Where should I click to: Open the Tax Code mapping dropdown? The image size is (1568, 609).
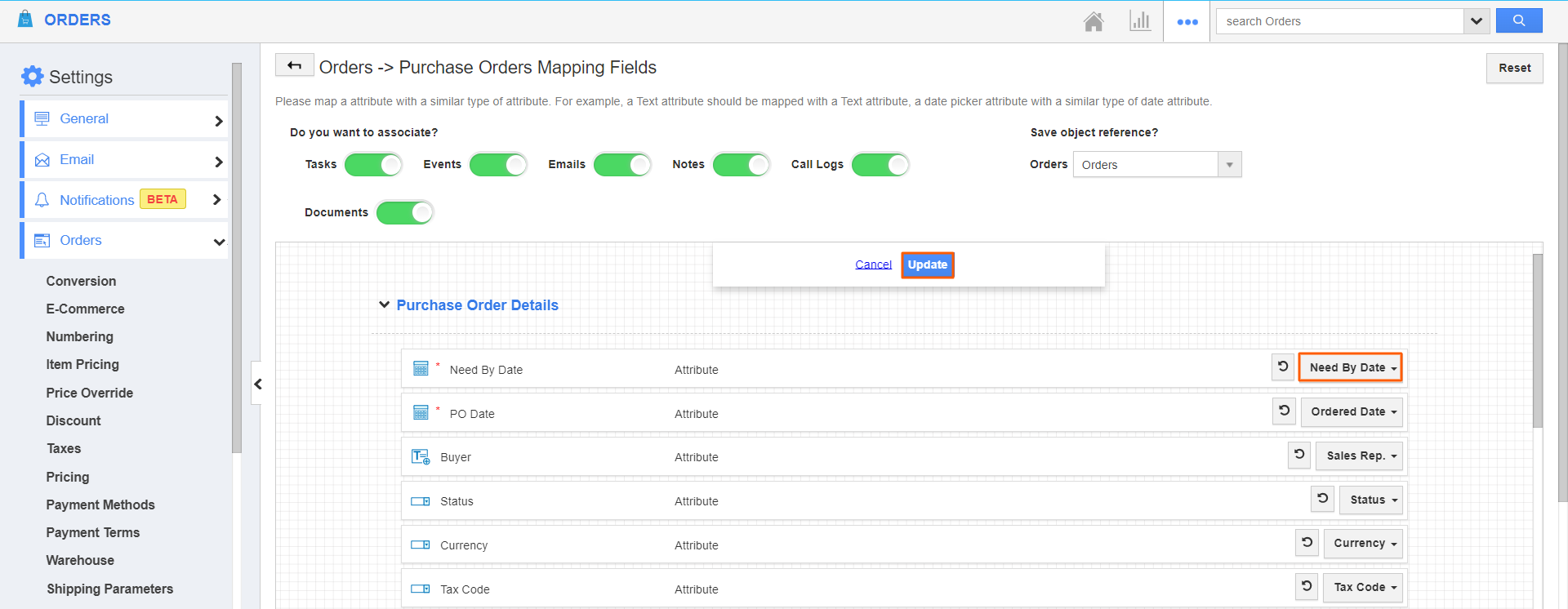coord(1364,587)
